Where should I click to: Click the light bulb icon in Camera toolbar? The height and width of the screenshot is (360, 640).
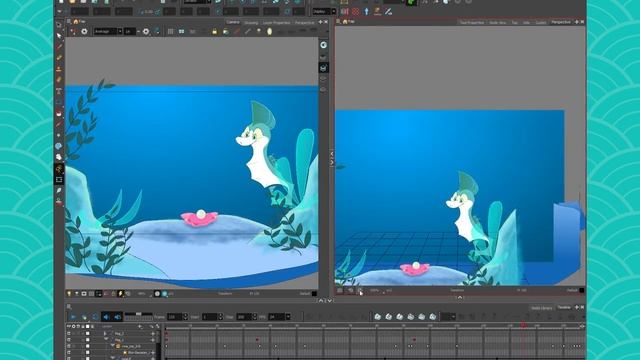(x=258, y=31)
